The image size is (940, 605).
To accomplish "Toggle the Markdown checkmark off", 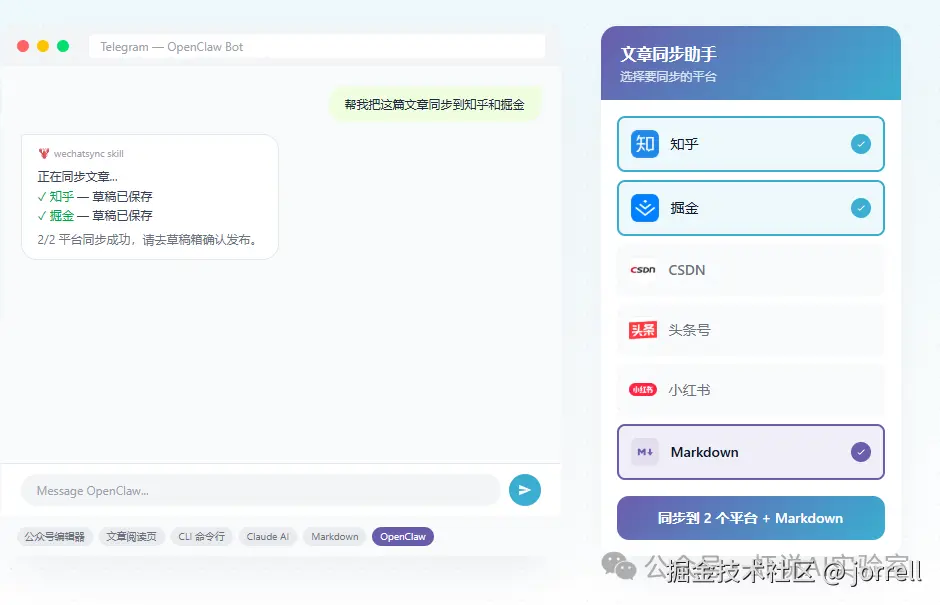I will coord(861,452).
